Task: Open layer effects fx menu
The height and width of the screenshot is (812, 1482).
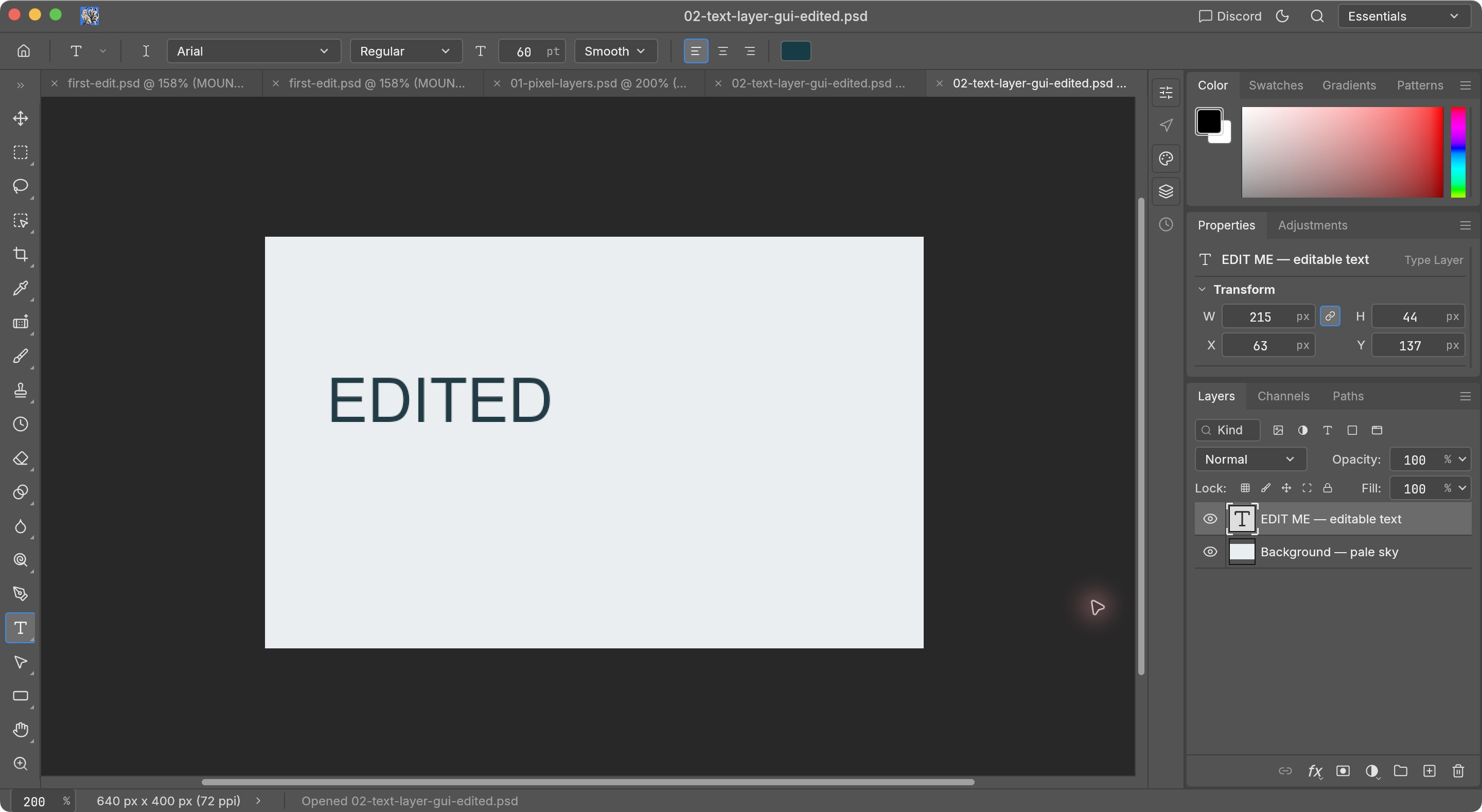Action: 1315,771
